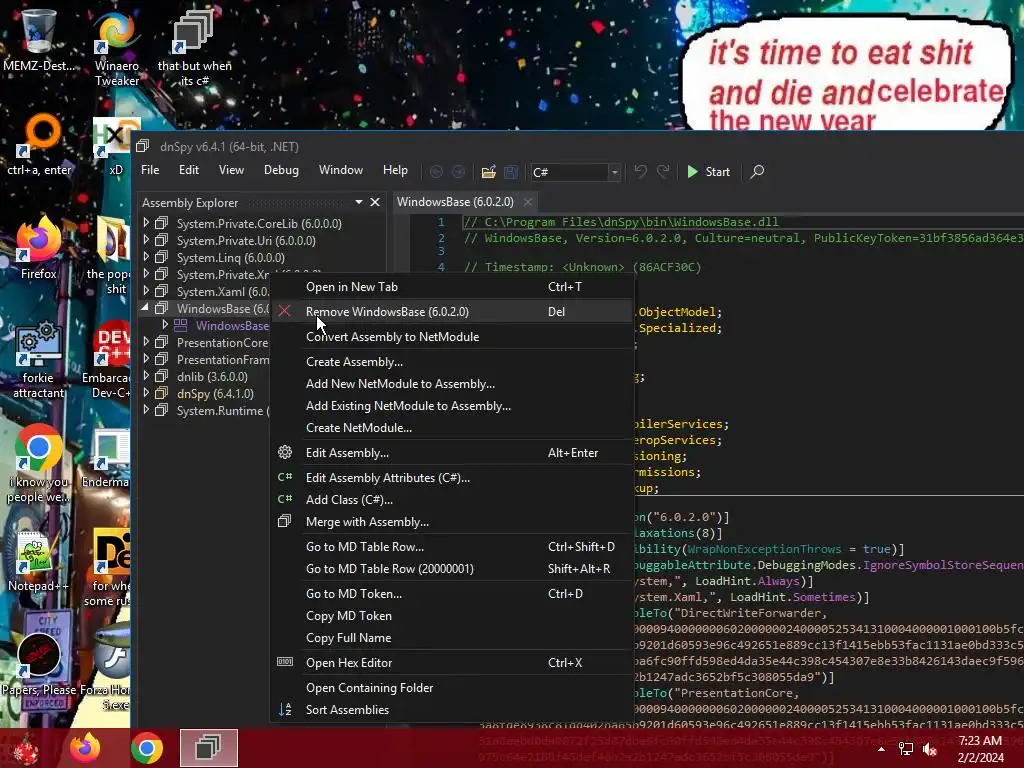Viewport: 1024px width, 768px height.
Task: Choose Go to MD Table Row (20000001)
Action: tap(452, 569)
